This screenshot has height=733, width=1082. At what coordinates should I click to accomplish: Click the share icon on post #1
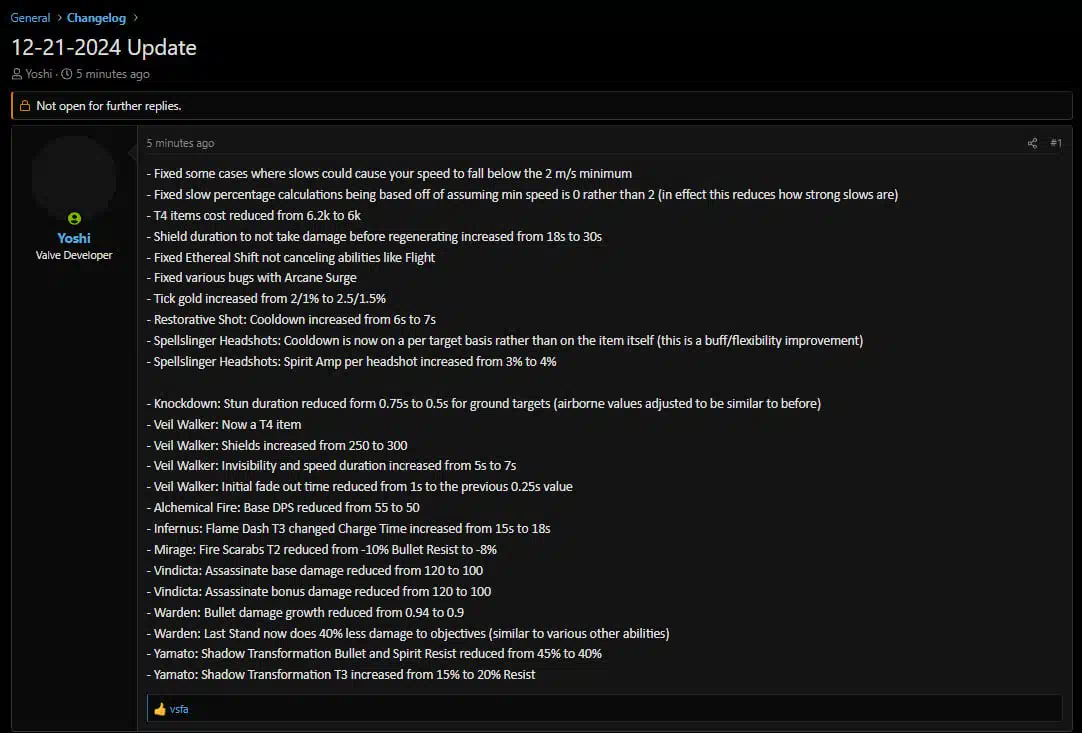1032,144
